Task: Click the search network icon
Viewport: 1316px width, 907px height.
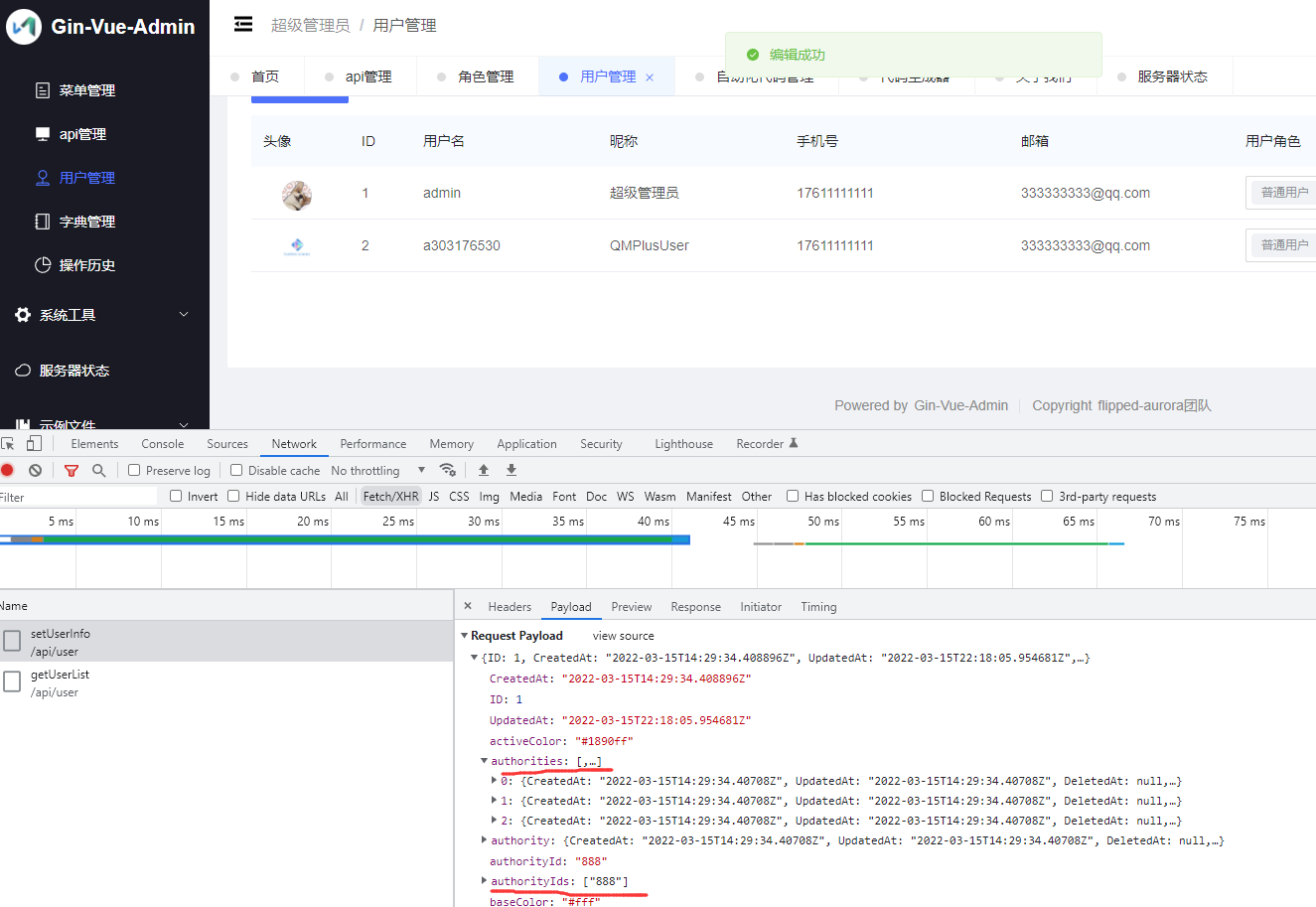Action: tap(96, 469)
